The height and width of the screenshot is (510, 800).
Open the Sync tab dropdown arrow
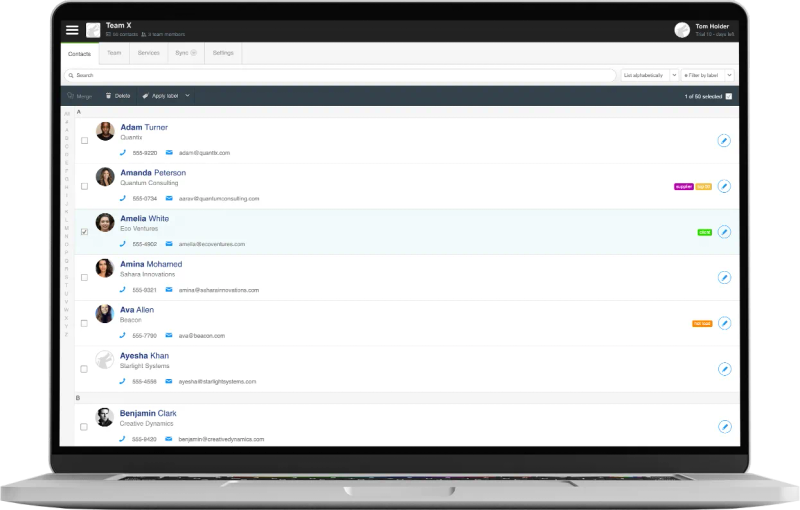[x=194, y=53]
